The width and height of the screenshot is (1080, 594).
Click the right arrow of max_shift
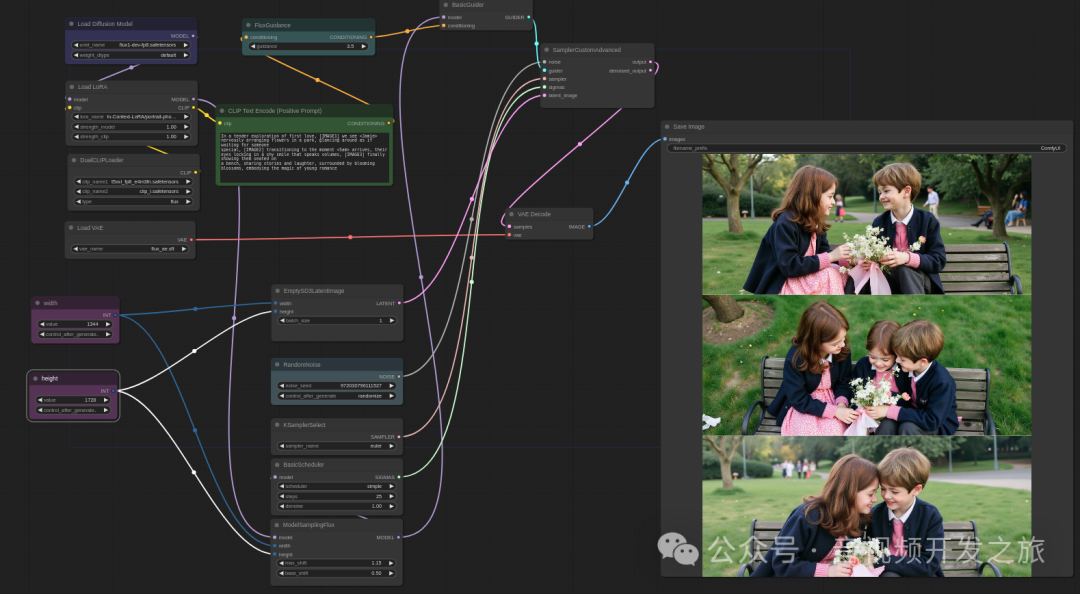tap(391, 563)
